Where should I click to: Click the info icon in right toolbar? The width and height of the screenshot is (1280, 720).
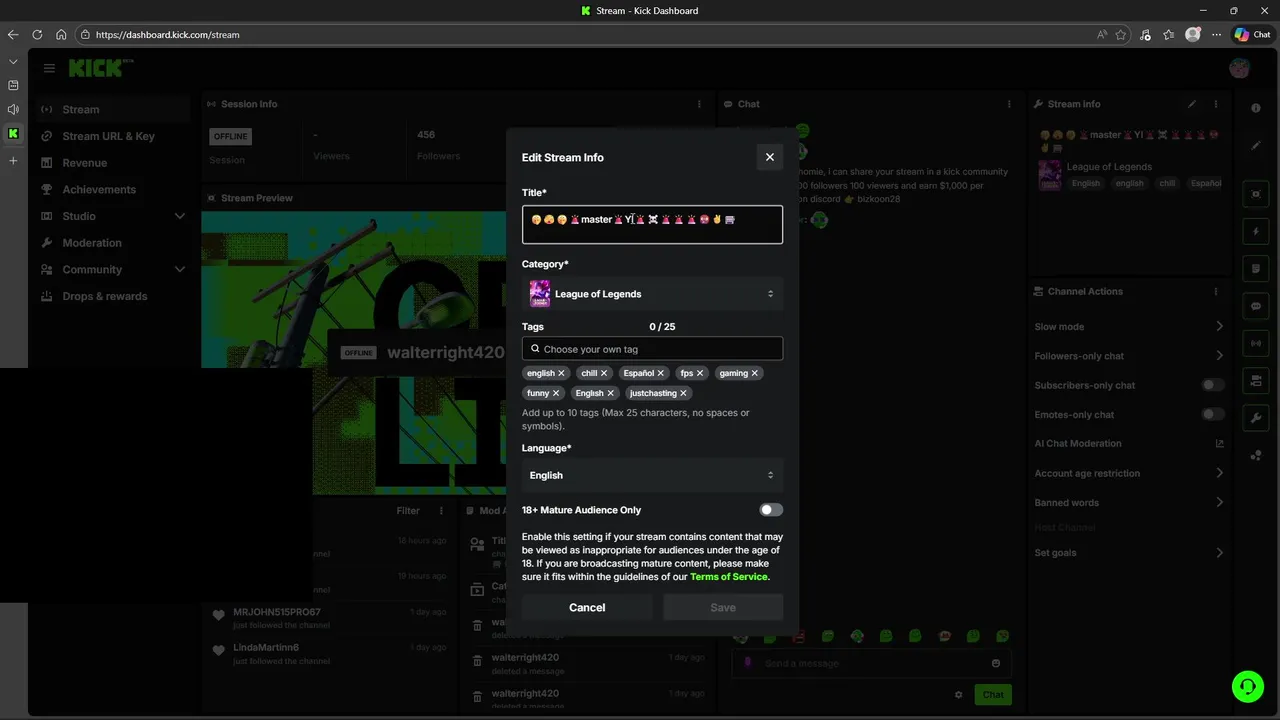tap(1256, 108)
